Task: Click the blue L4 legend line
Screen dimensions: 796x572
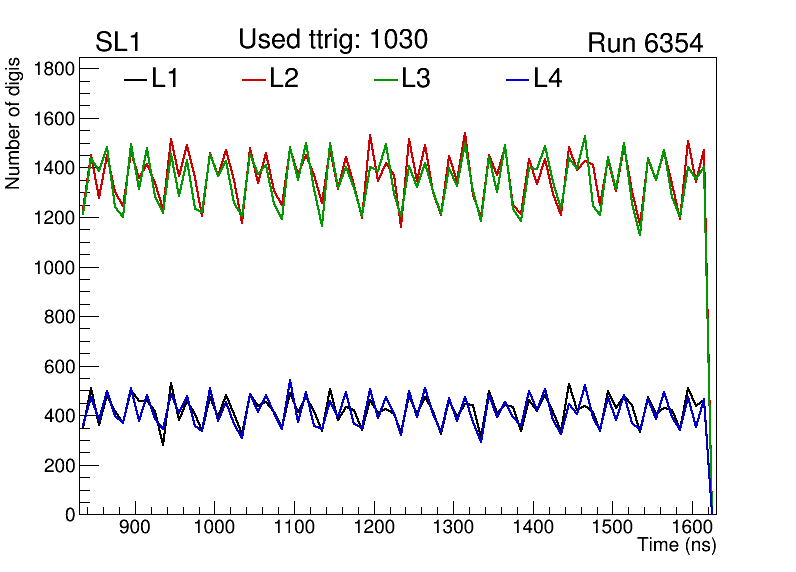Action: coord(516,80)
